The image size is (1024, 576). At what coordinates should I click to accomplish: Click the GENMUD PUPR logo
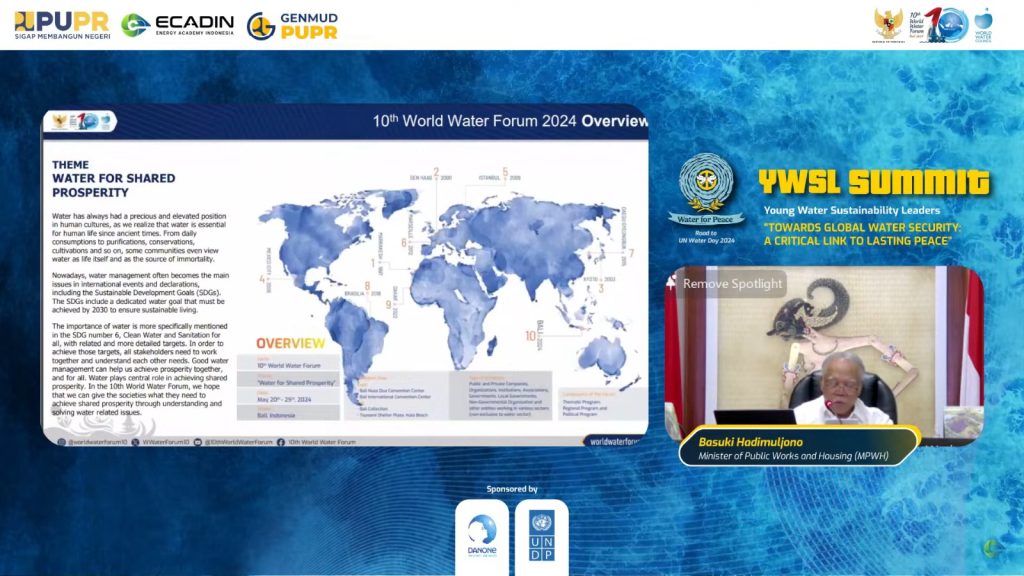pyautogui.click(x=293, y=25)
